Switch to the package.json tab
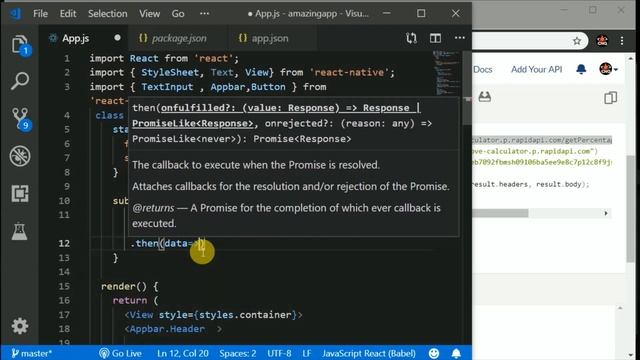This screenshot has height=360, width=640. (x=178, y=38)
